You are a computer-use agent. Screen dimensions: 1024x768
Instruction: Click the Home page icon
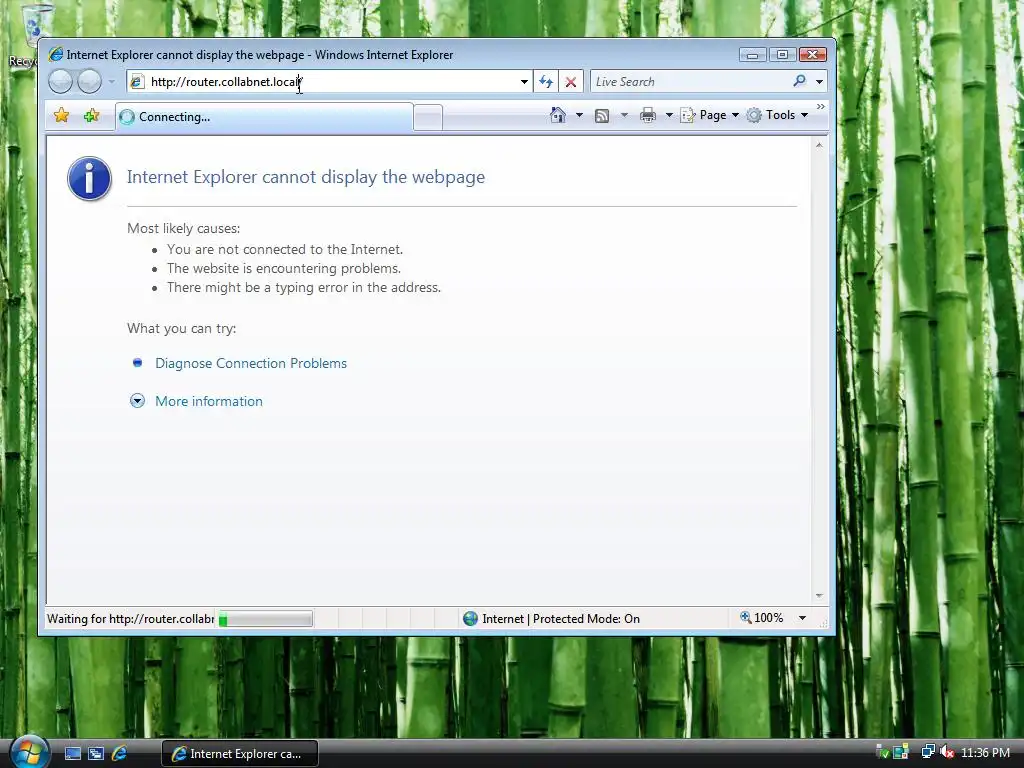point(558,115)
